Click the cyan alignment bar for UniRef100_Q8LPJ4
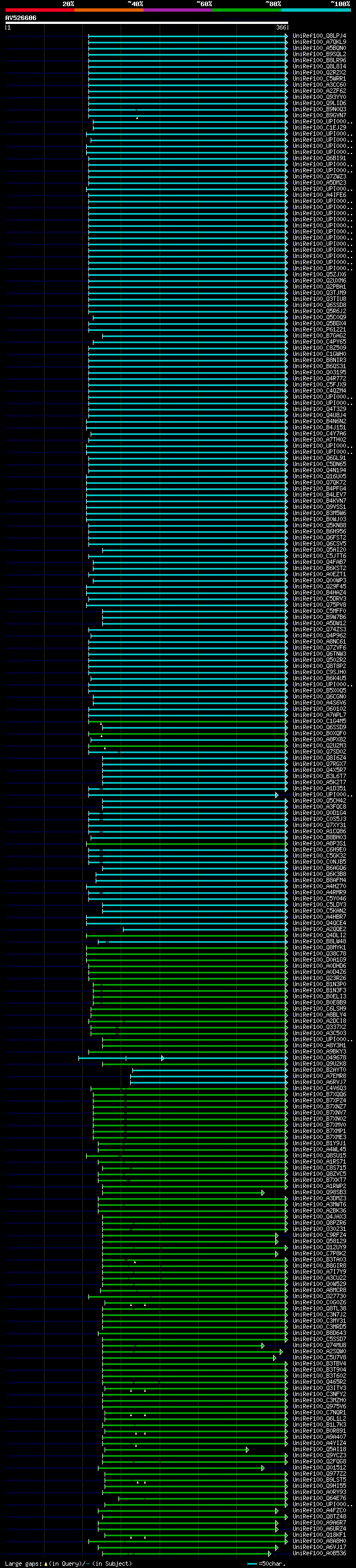 pyautogui.click(x=187, y=36)
